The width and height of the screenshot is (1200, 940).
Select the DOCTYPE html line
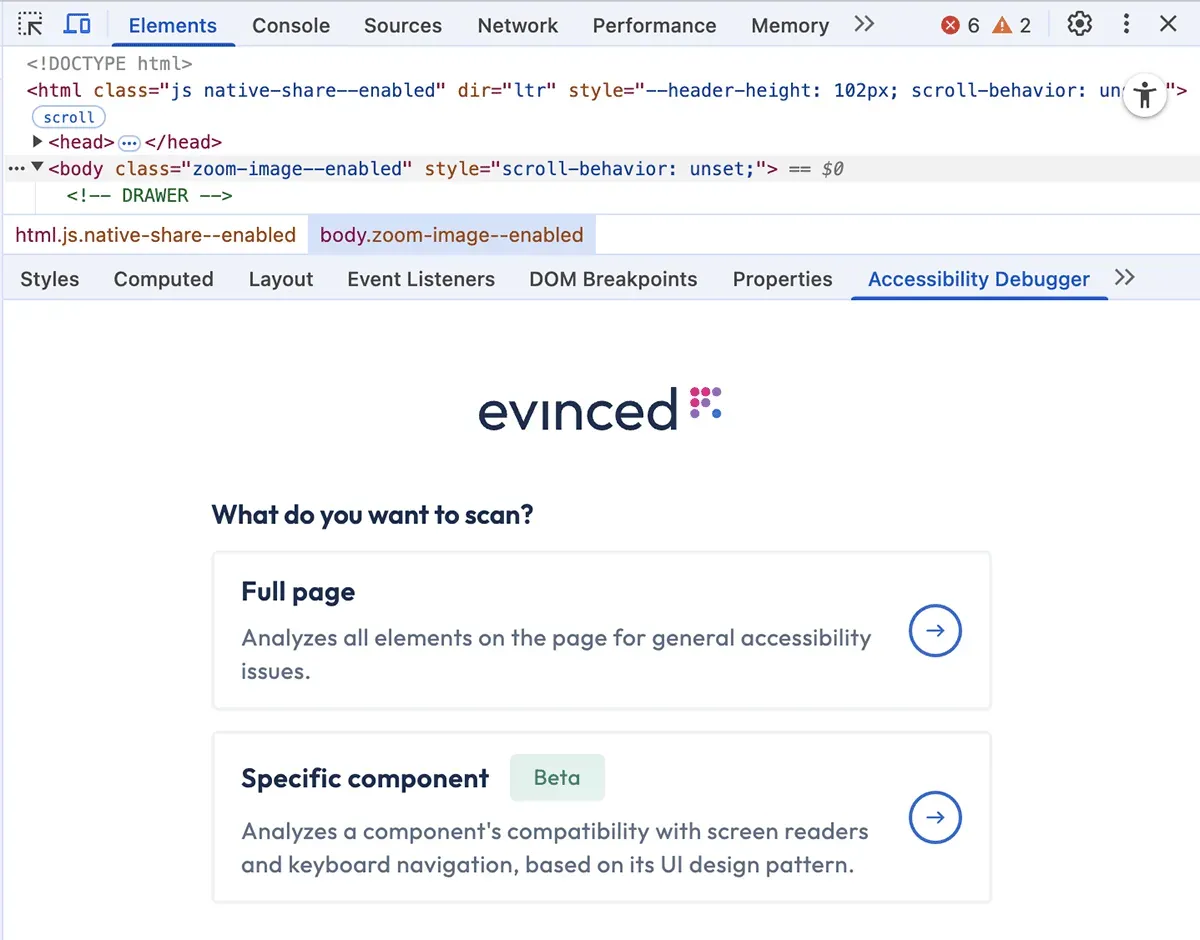tap(110, 64)
